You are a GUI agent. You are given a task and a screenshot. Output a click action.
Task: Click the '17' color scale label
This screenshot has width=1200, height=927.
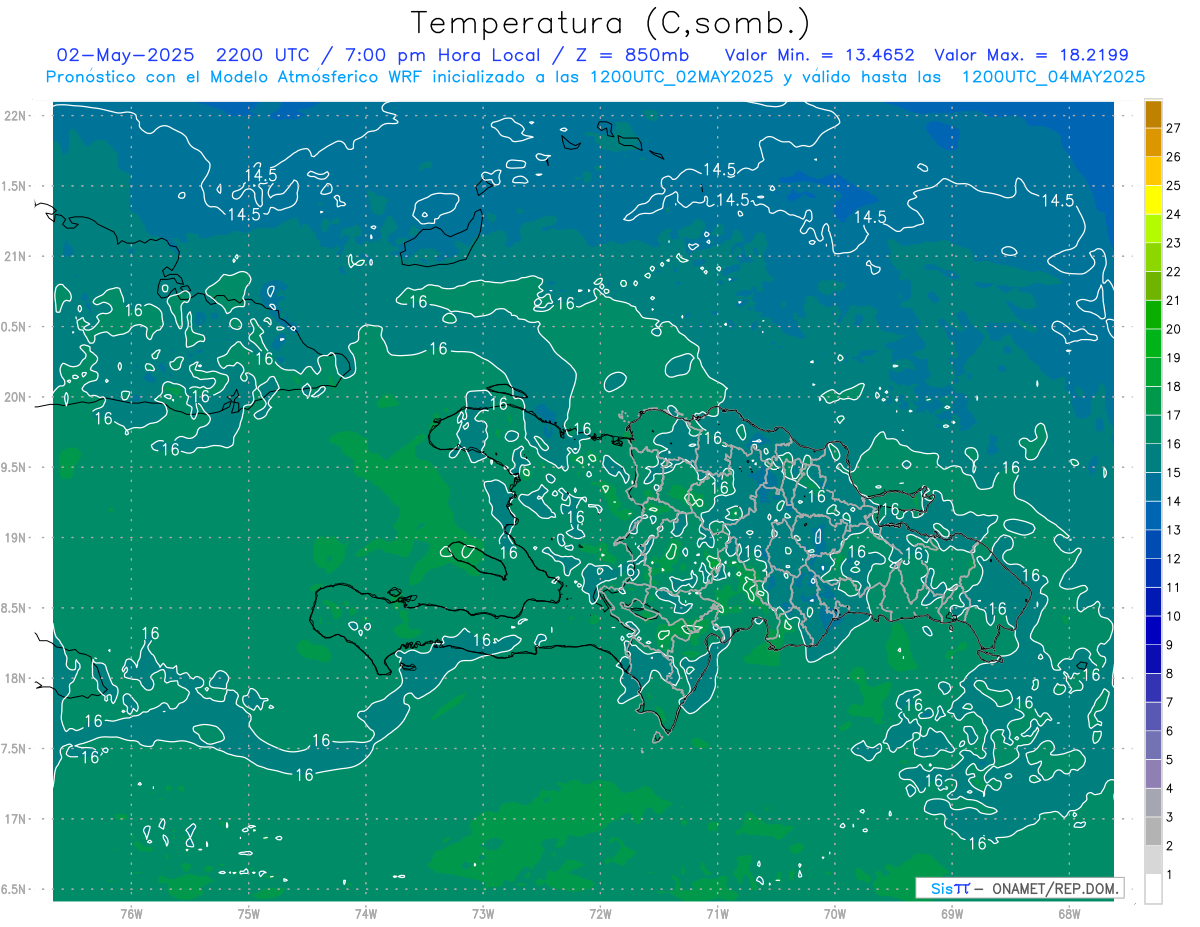[1174, 415]
